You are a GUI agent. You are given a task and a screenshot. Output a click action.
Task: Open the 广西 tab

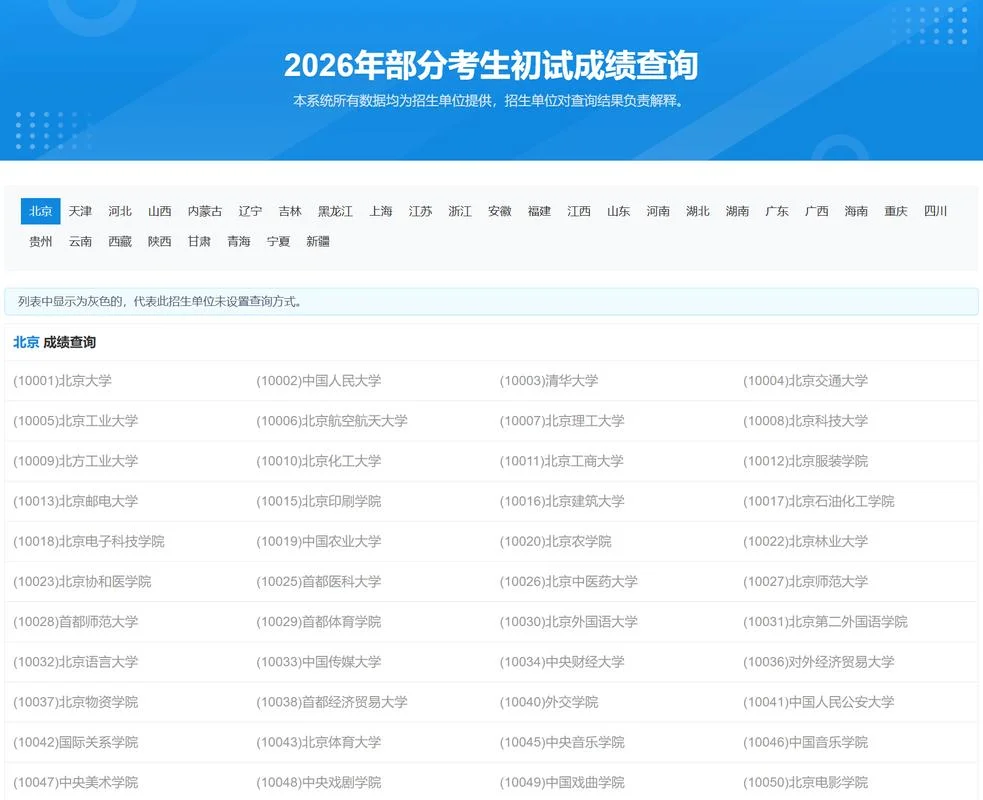pos(817,211)
